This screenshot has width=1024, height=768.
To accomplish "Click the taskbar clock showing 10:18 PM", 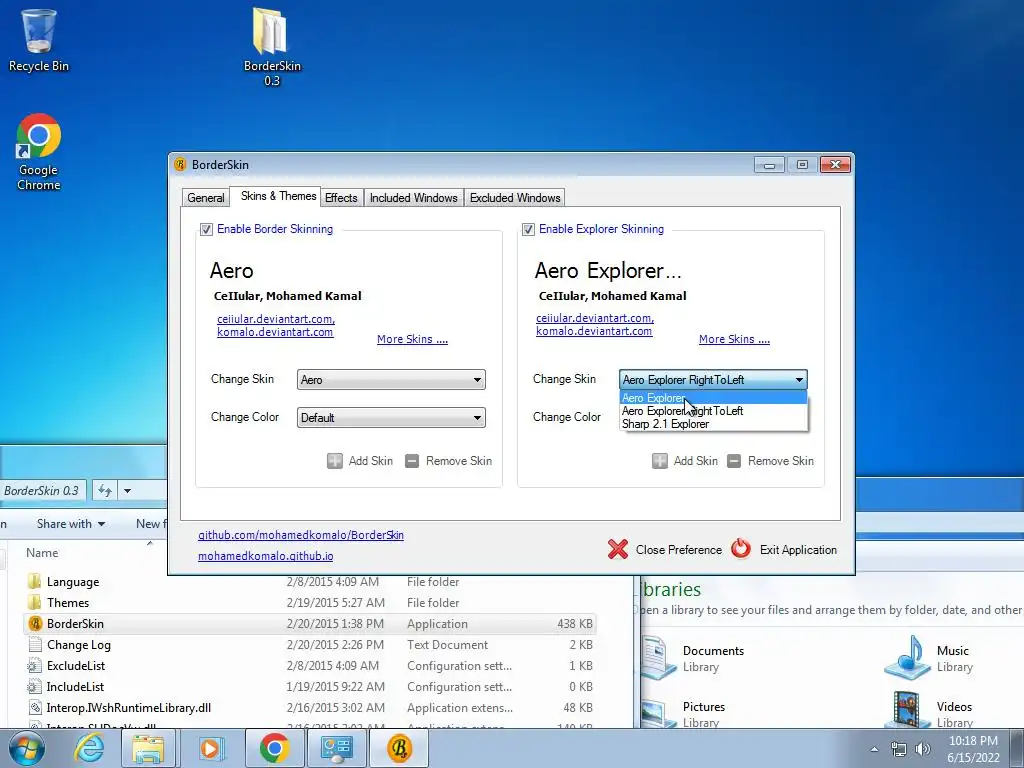I will [x=973, y=748].
